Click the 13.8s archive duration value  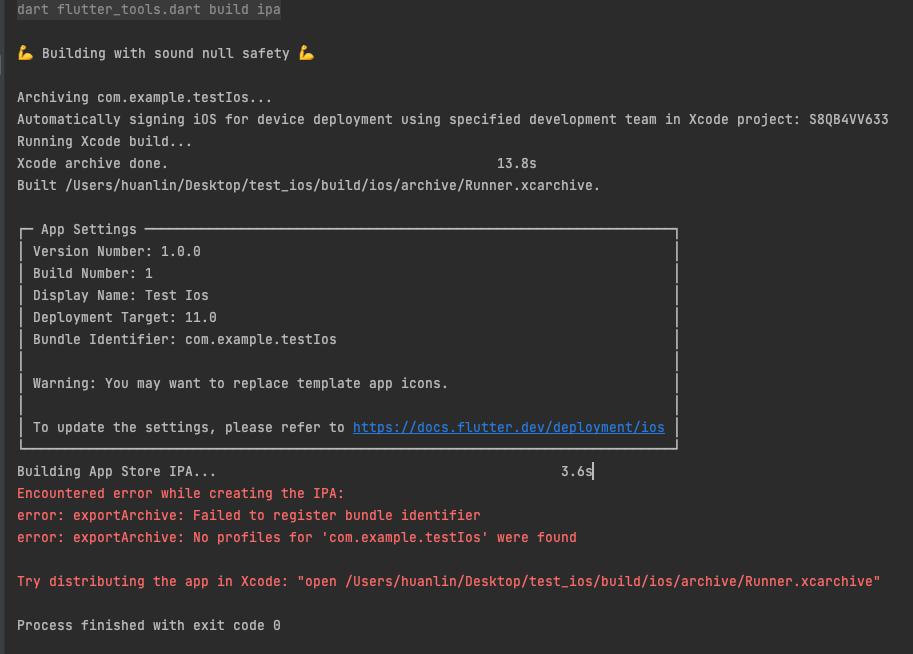pos(516,164)
